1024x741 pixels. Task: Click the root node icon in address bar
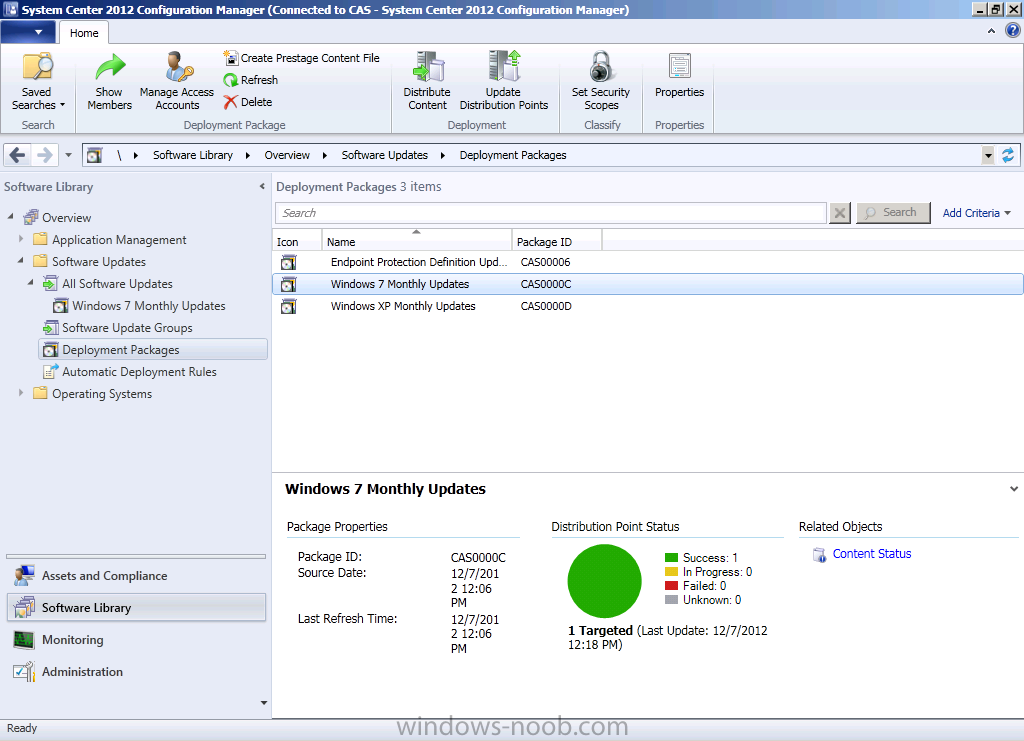(x=95, y=155)
